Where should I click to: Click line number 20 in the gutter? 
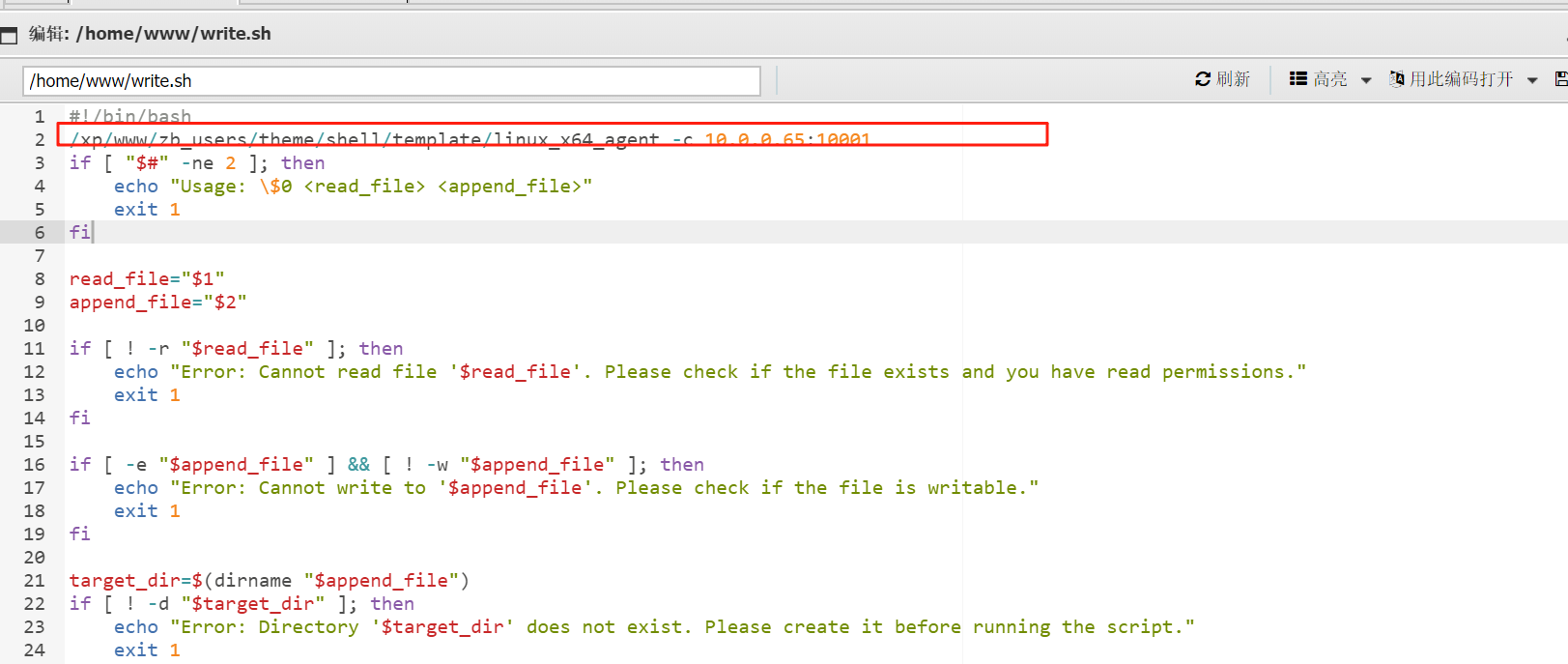point(35,557)
